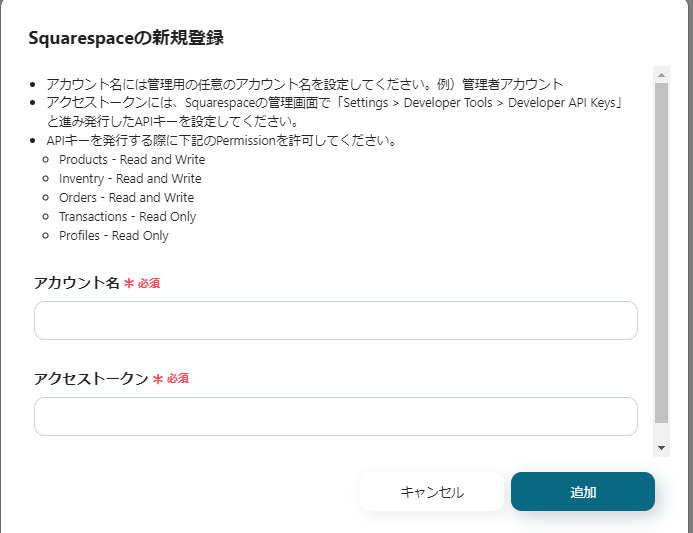The width and height of the screenshot is (693, 533).
Task: Click the vertical scrollbar thumb
Action: (661, 250)
